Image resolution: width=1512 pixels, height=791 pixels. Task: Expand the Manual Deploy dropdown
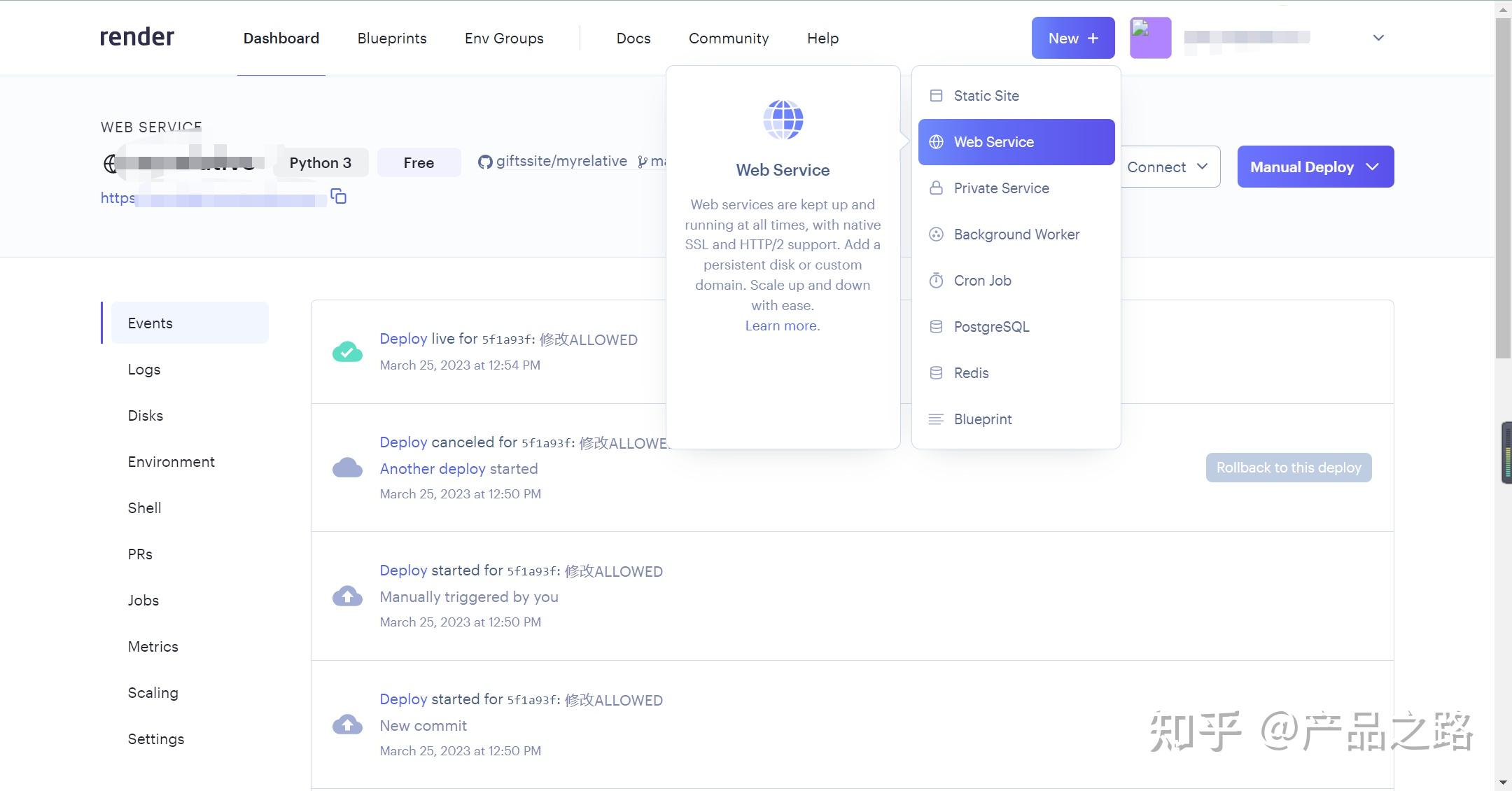pyautogui.click(x=1315, y=167)
